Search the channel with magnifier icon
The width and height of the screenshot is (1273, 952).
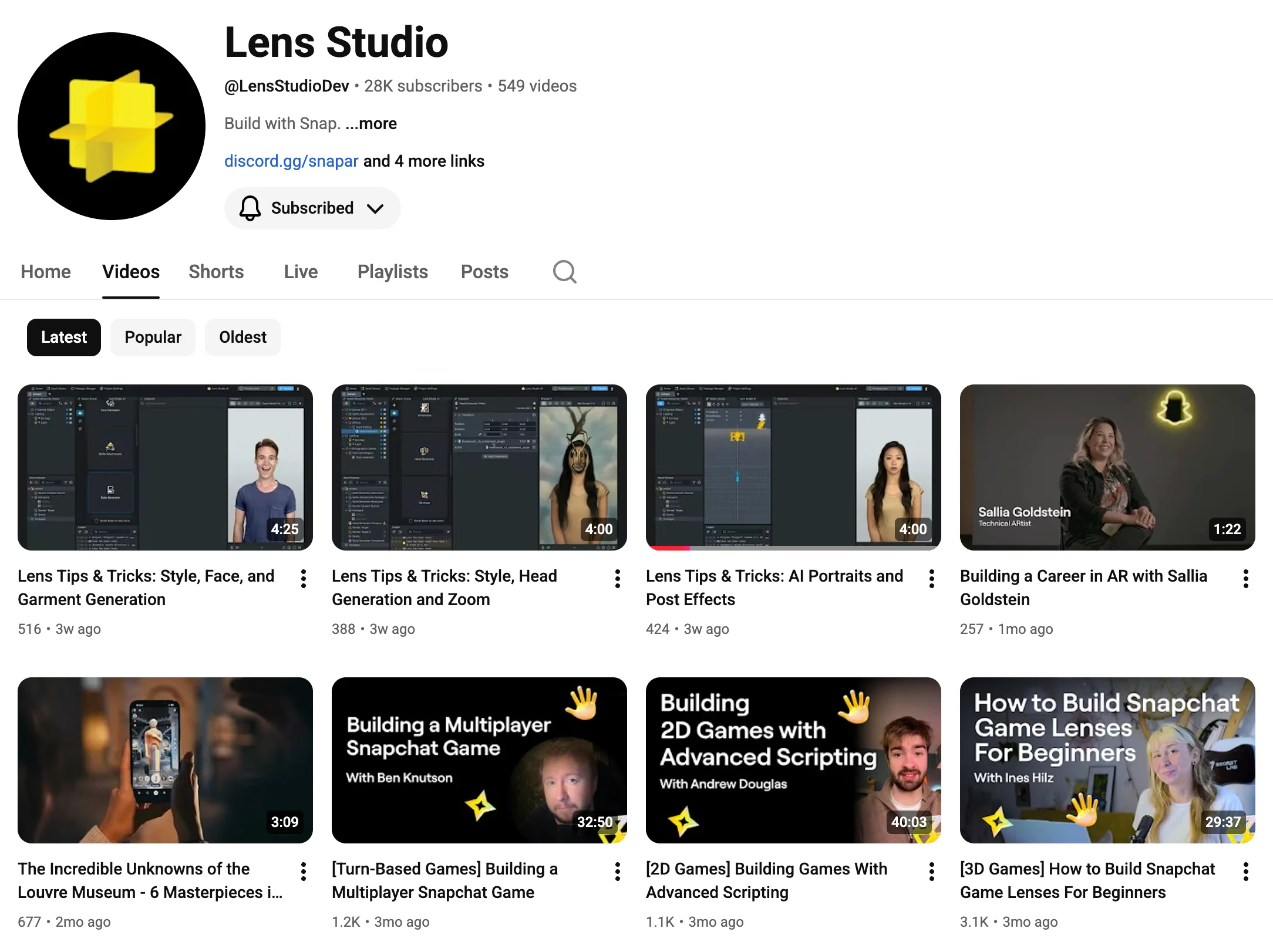pos(565,272)
